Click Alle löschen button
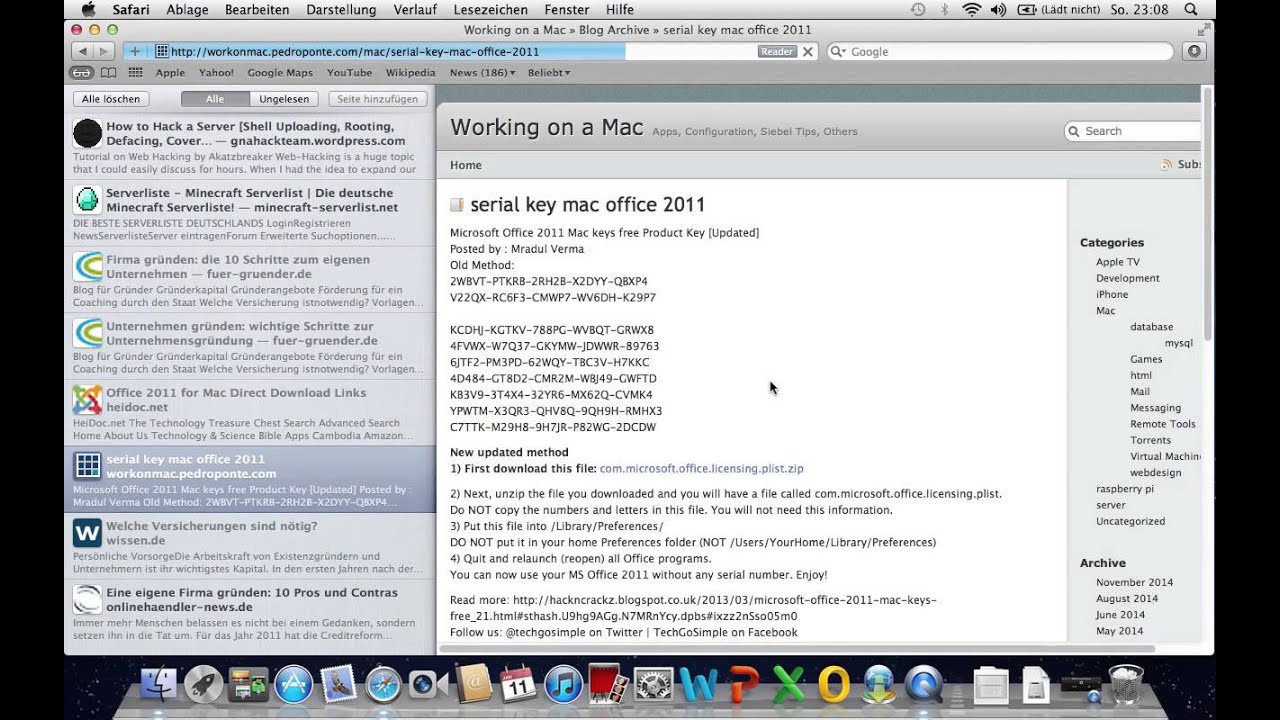The width and height of the screenshot is (1280, 720). pos(111,99)
